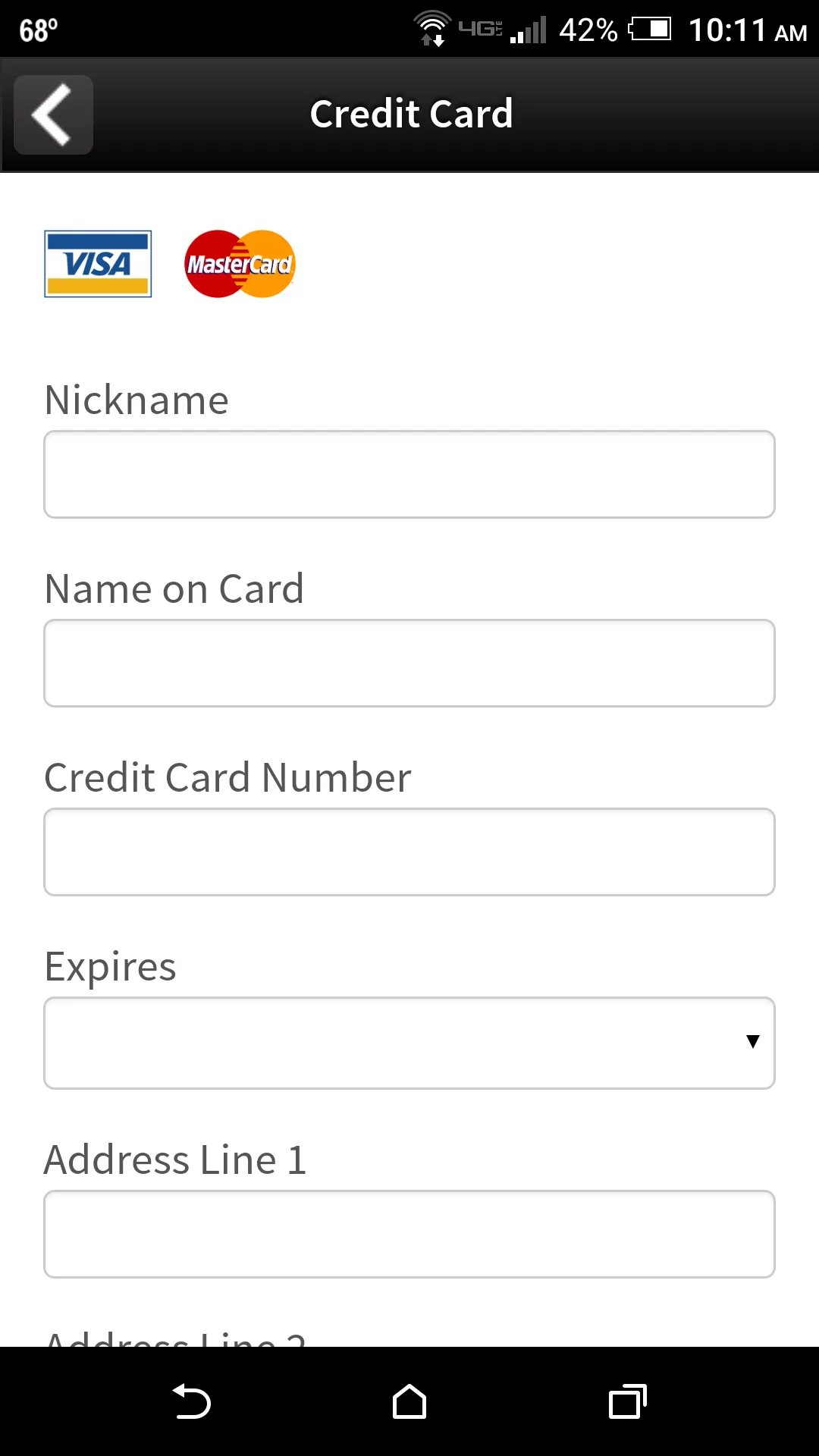Focus the Name on Card field
Viewport: 819px width, 1456px height.
(409, 664)
